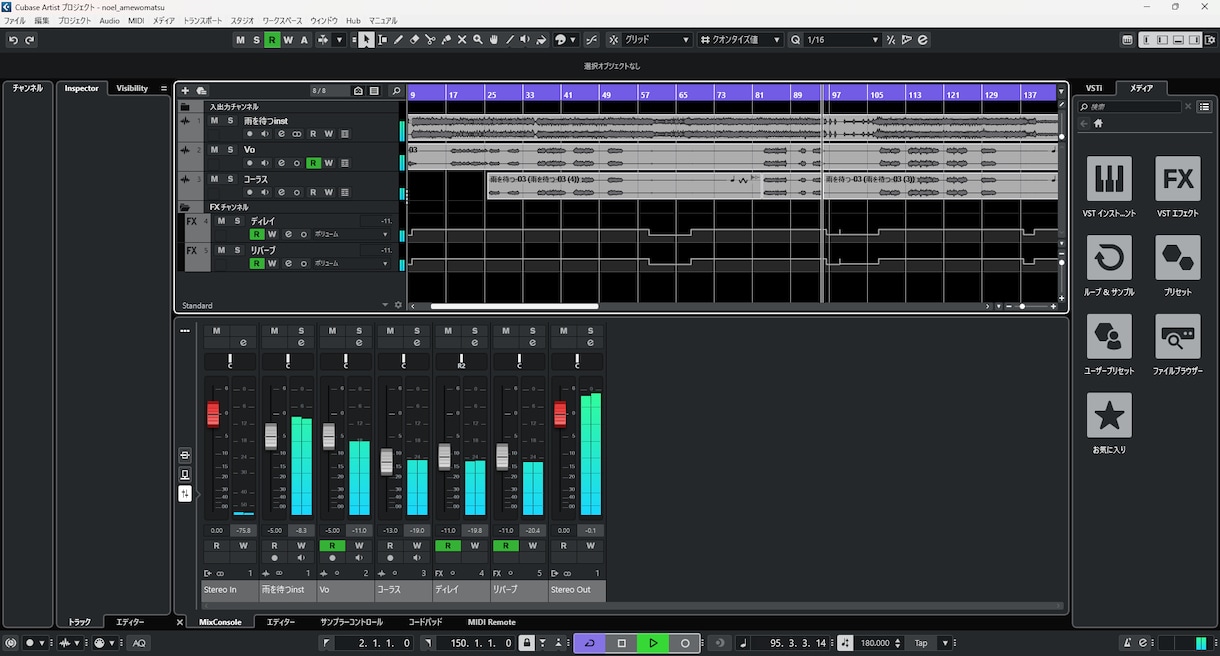Toggle the transport Cycle loop button
This screenshot has height=656, width=1220.
[589, 643]
